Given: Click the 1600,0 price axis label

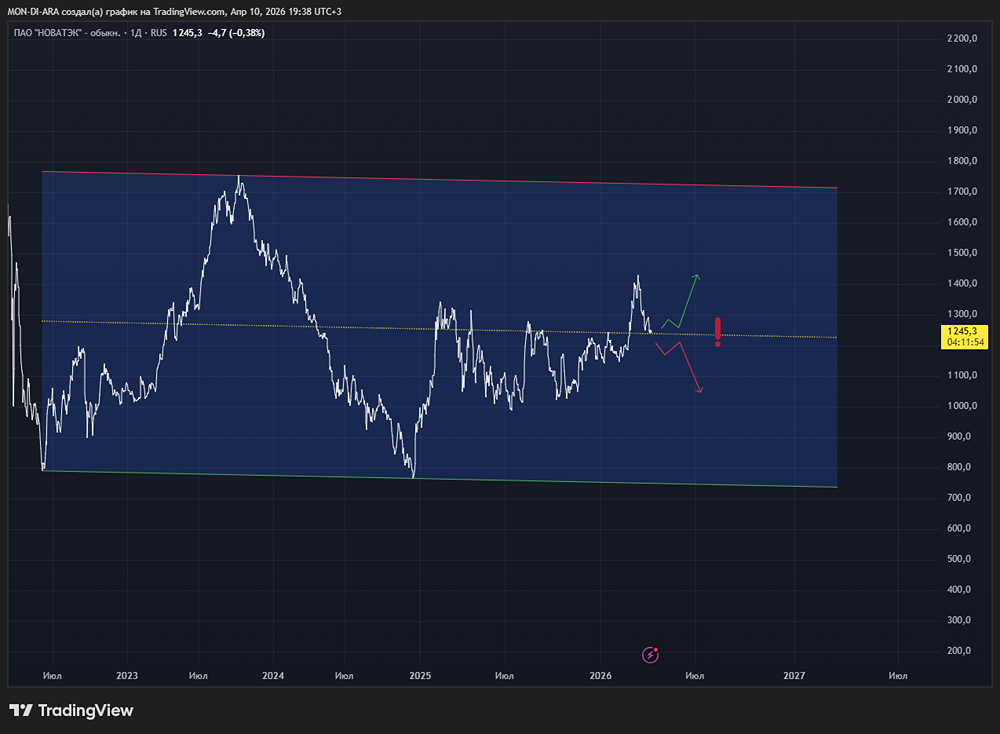Looking at the screenshot, I should [x=962, y=222].
